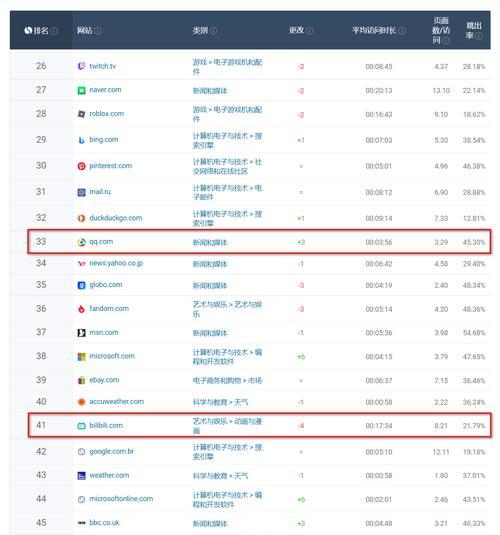Open the msn.com website link
The width and height of the screenshot is (500, 535).
click(104, 332)
